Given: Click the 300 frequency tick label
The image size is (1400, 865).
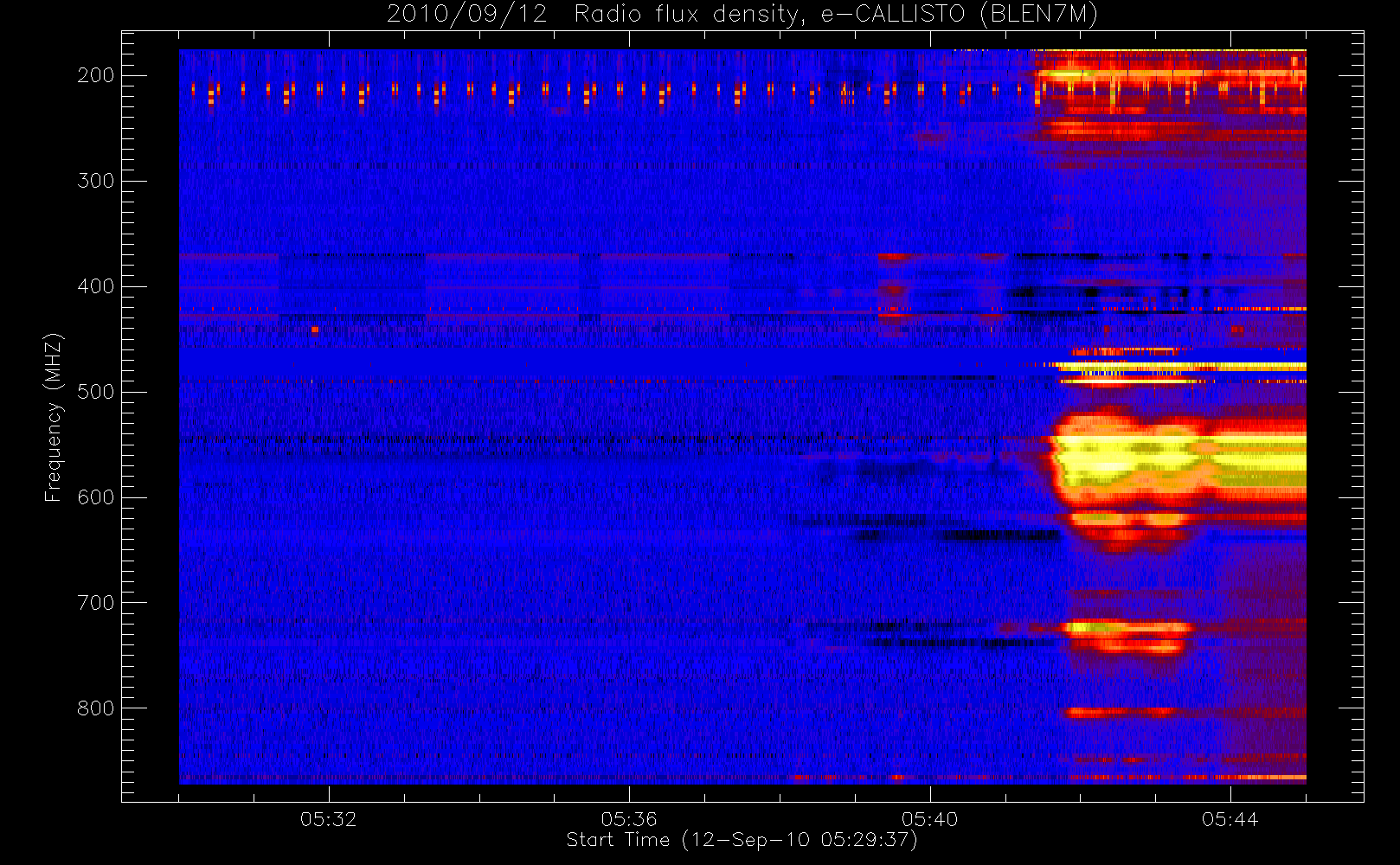Looking at the screenshot, I should (x=96, y=181).
